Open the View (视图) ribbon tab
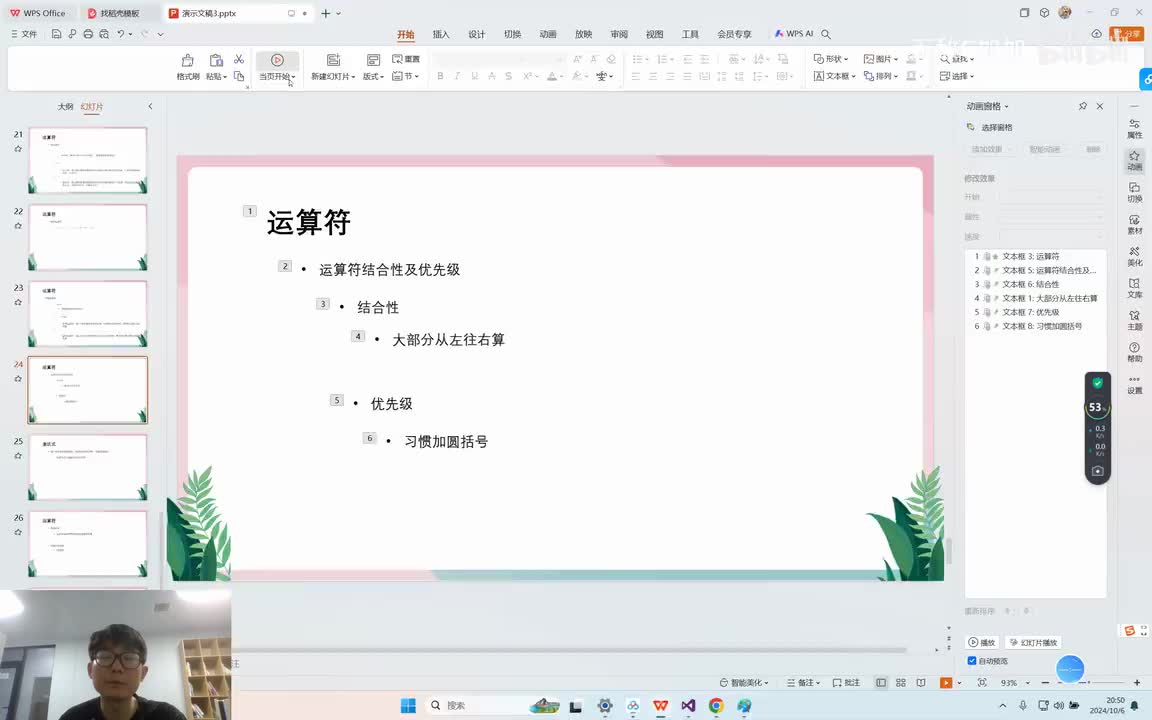Screen dimensions: 1152x720 pyautogui.click(x=655, y=34)
